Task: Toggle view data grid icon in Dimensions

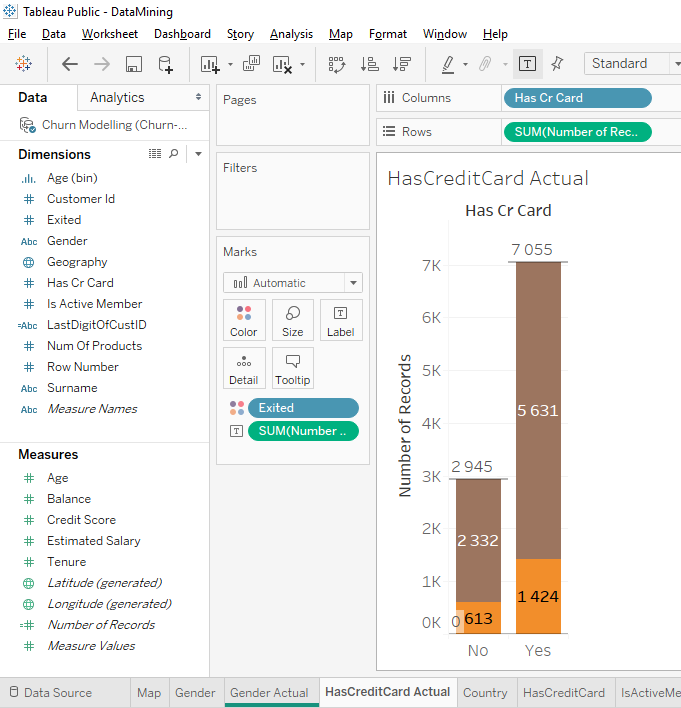Action: tap(155, 154)
